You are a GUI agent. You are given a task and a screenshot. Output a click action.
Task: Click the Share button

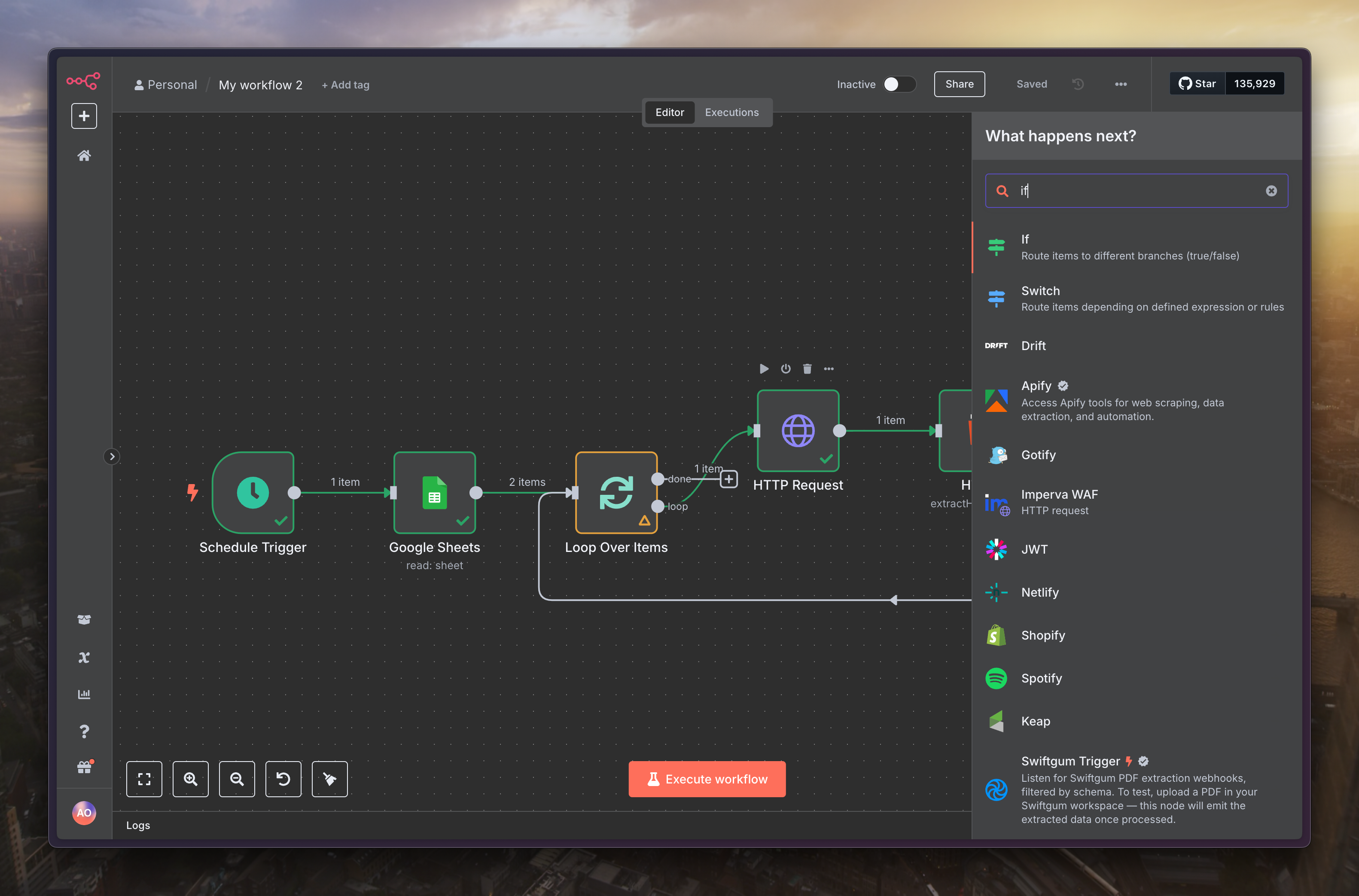click(959, 84)
